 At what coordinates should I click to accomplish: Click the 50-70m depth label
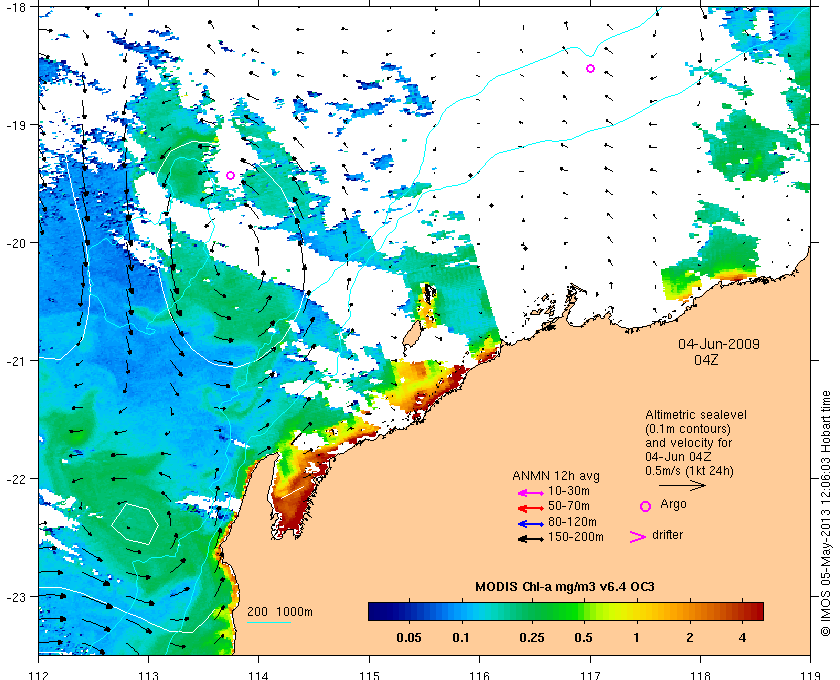(x=568, y=506)
